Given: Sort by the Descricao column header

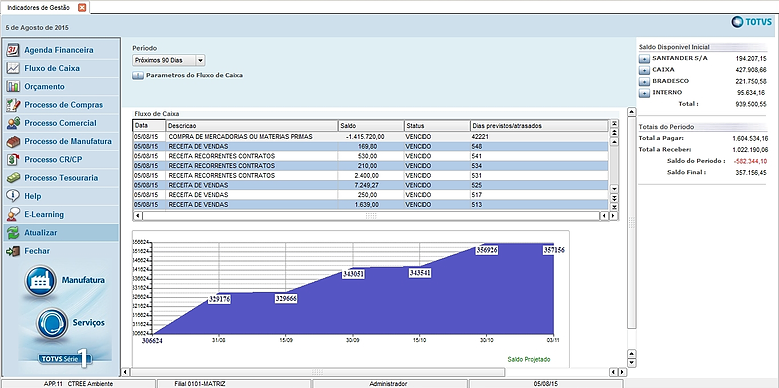Looking at the screenshot, I should (252, 126).
